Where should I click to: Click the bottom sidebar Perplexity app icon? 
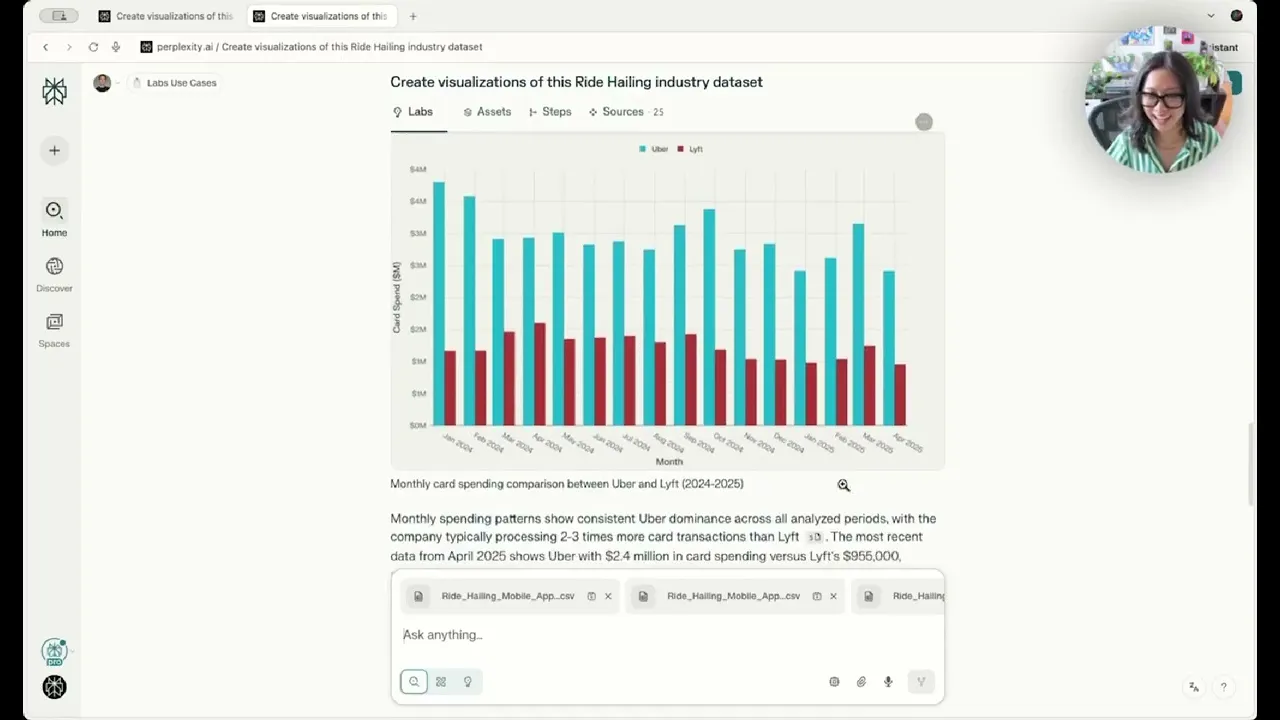point(54,687)
